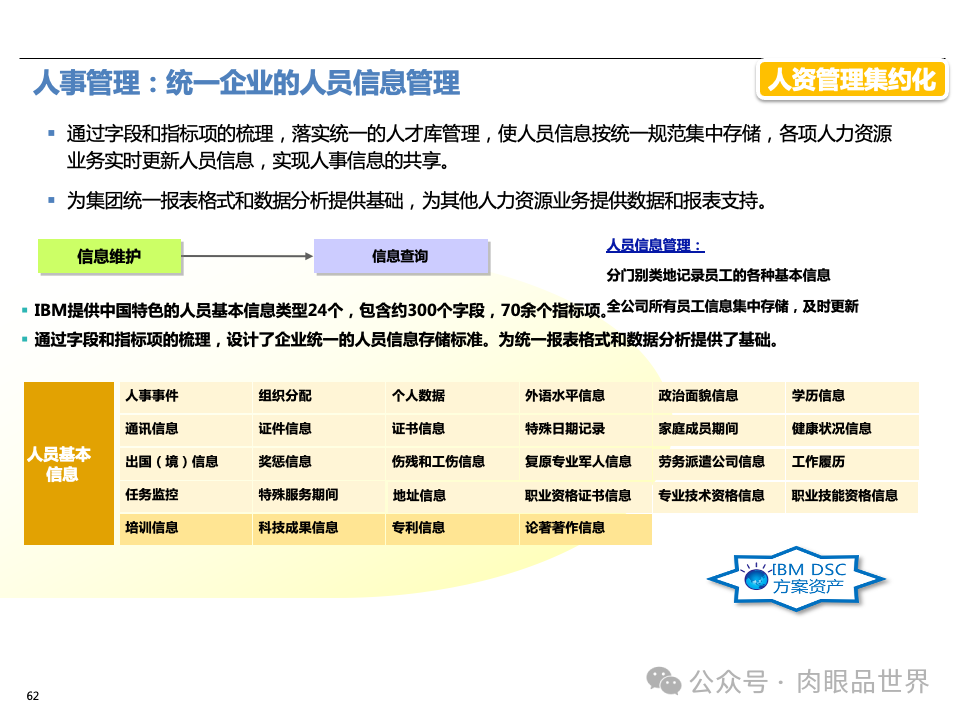Select the 劳务派遣公司信息 cell
The height and width of the screenshot is (720, 960).
point(718,463)
